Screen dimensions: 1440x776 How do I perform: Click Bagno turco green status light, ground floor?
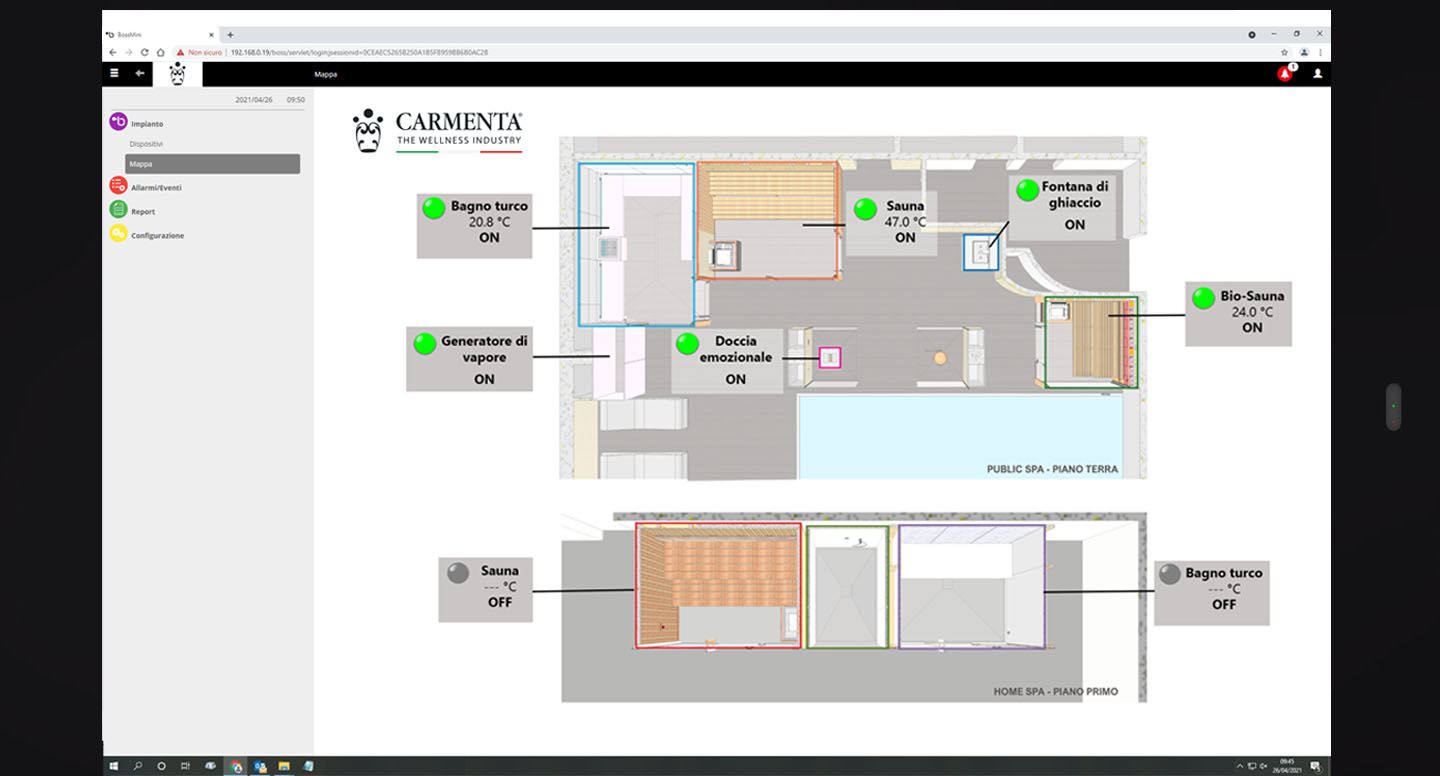(433, 208)
